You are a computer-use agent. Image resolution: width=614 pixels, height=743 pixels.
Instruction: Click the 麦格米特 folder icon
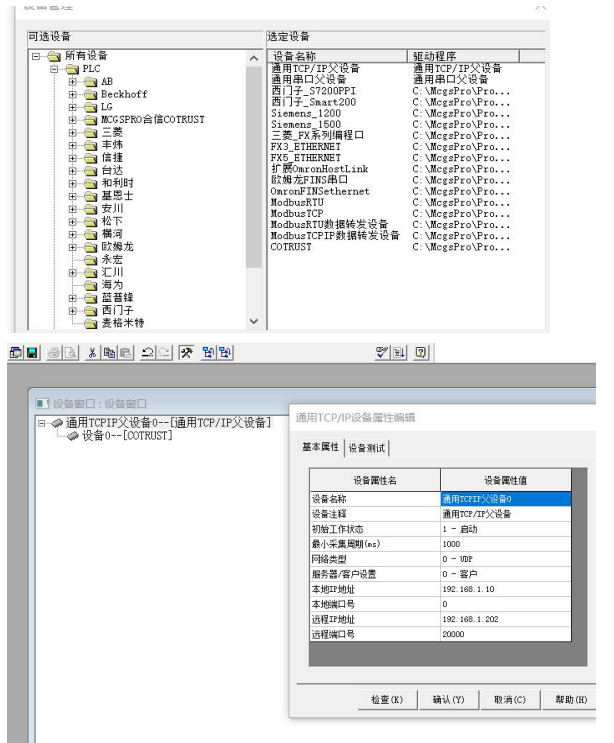click(90, 323)
